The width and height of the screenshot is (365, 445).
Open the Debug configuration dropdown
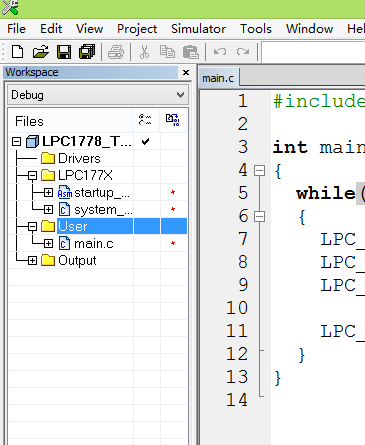point(180,95)
